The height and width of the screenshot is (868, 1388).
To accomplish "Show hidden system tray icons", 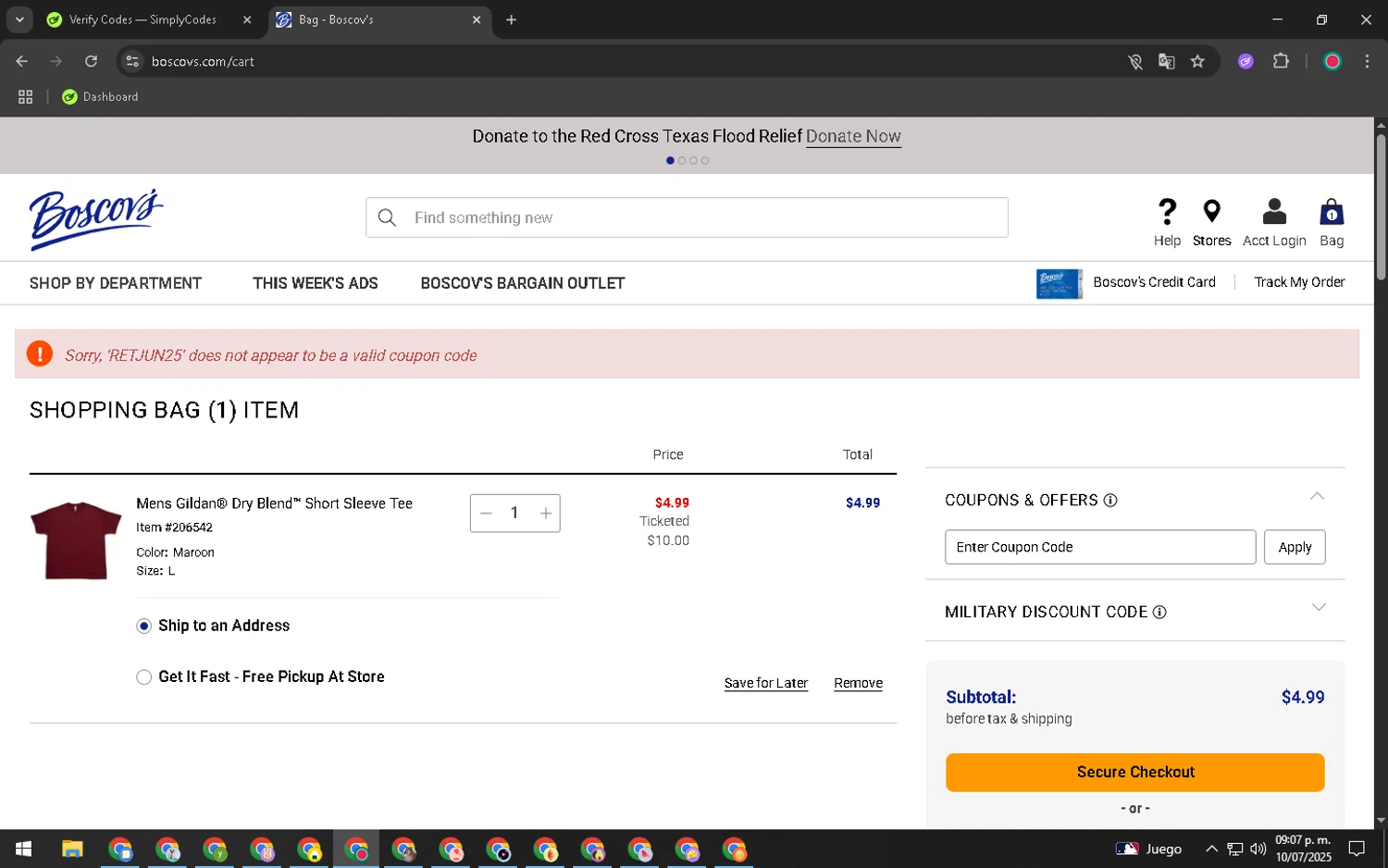I will (x=1211, y=849).
